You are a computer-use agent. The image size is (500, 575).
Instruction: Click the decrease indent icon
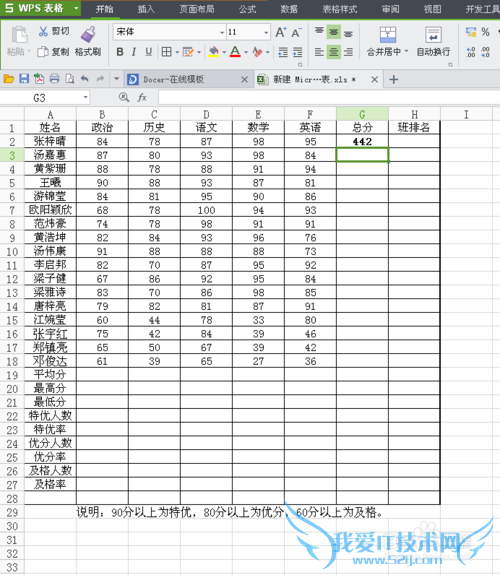click(283, 52)
